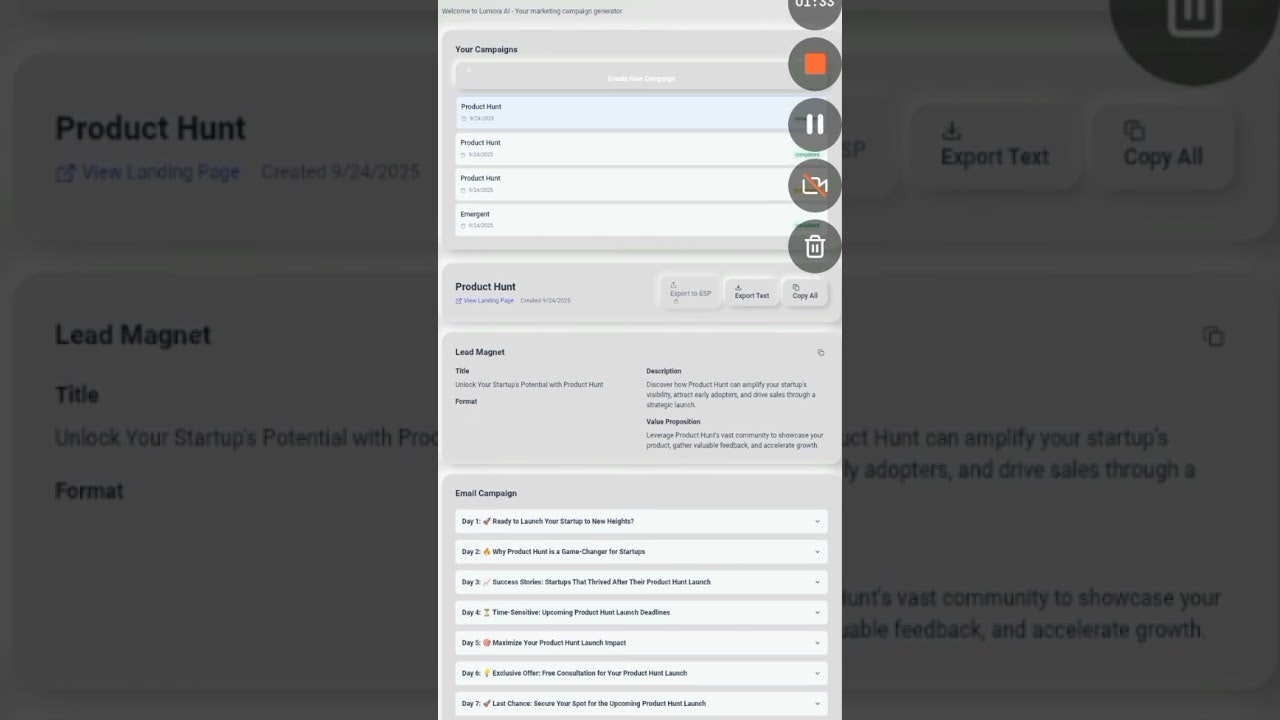Click the download icon above Export Text

738,287
